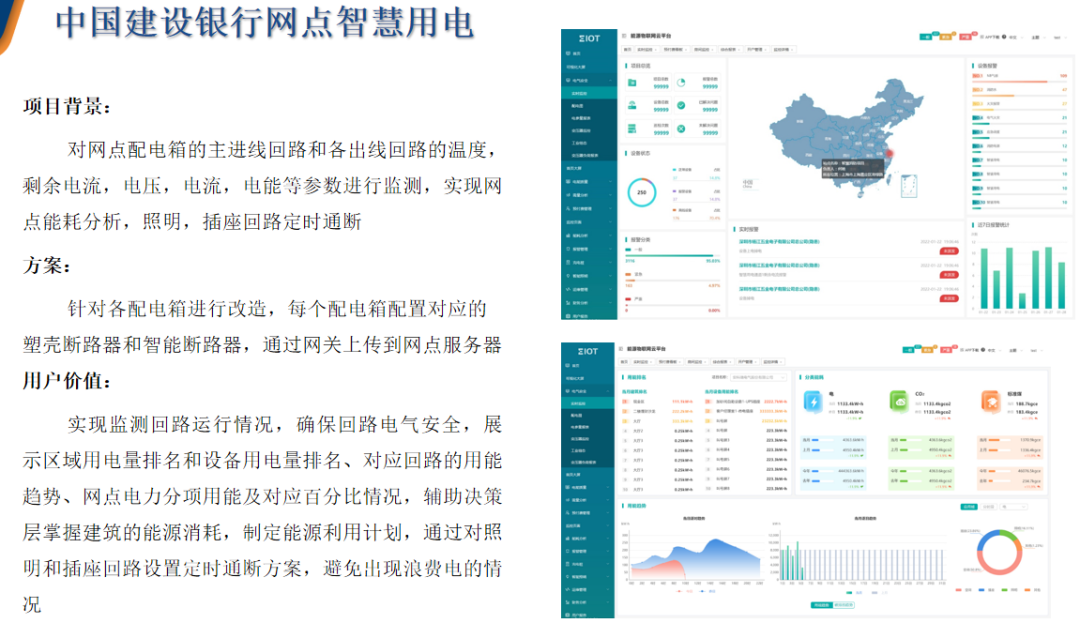The image size is (1080, 623).
Task: Open 首页 tab in lower dashboard tab bar
Action: 624,362
